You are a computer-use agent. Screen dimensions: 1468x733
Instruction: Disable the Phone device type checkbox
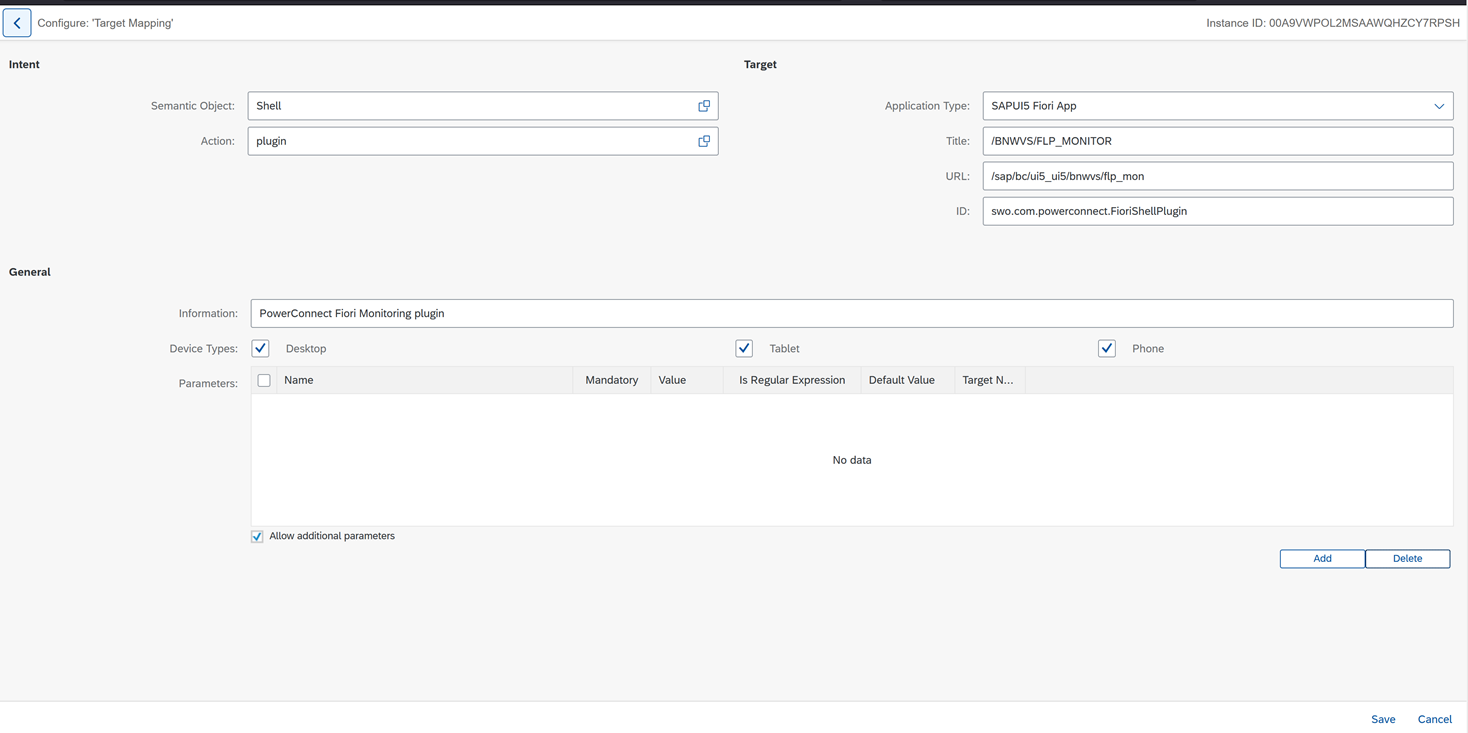point(1106,348)
